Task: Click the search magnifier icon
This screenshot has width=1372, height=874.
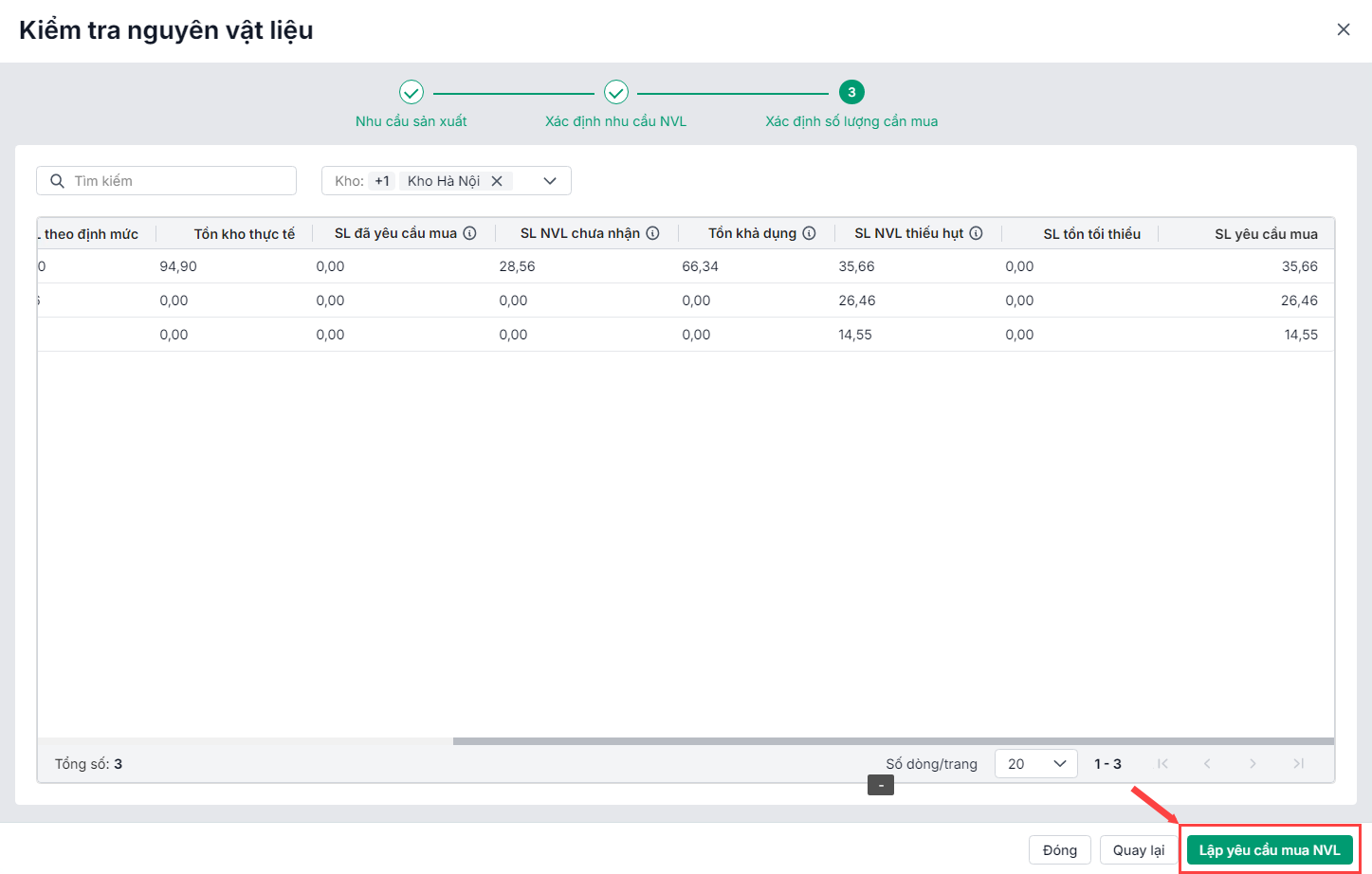Action: tap(58, 181)
